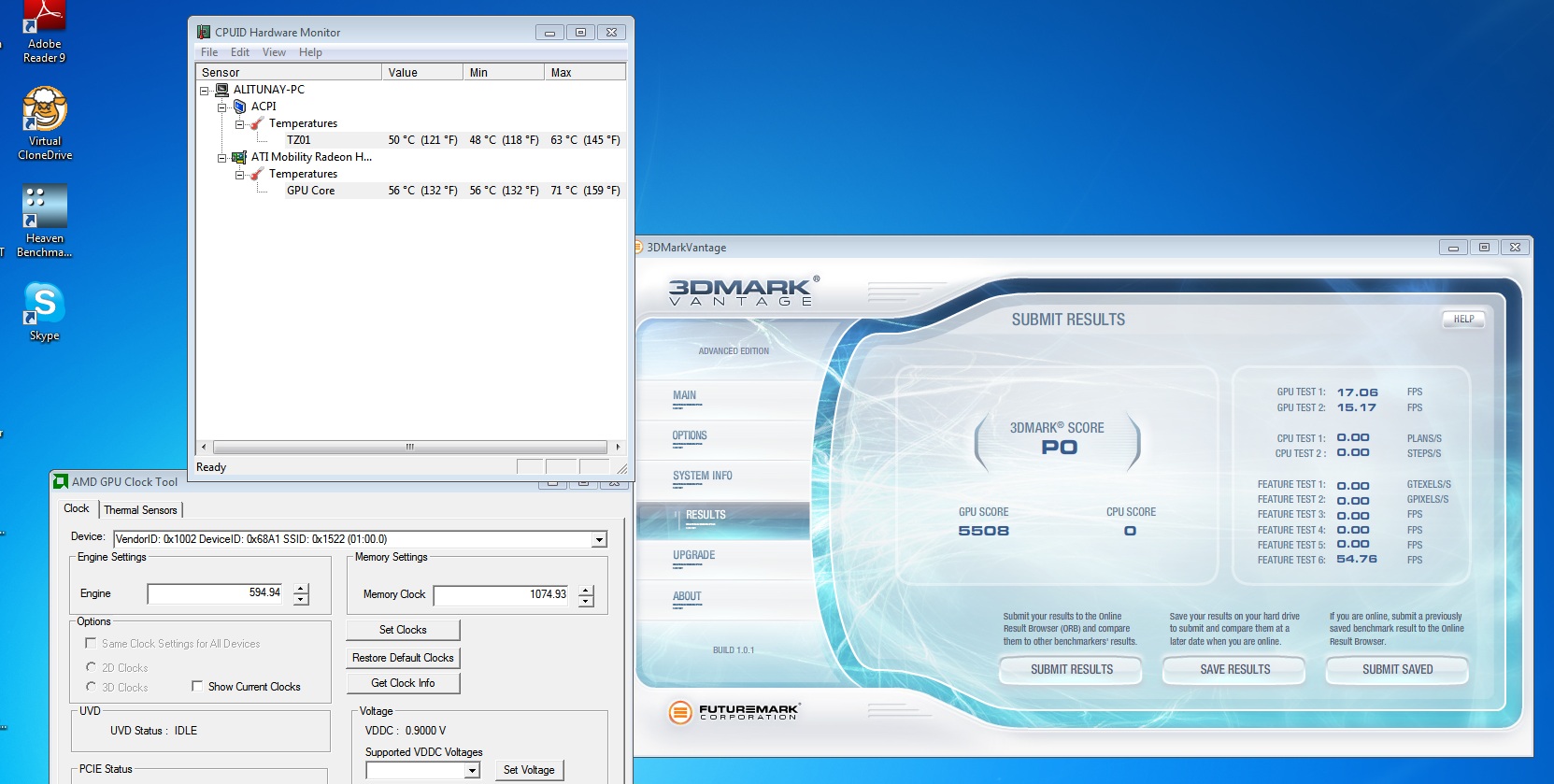Click the ALTUNAY-PC computer icon

point(221,90)
